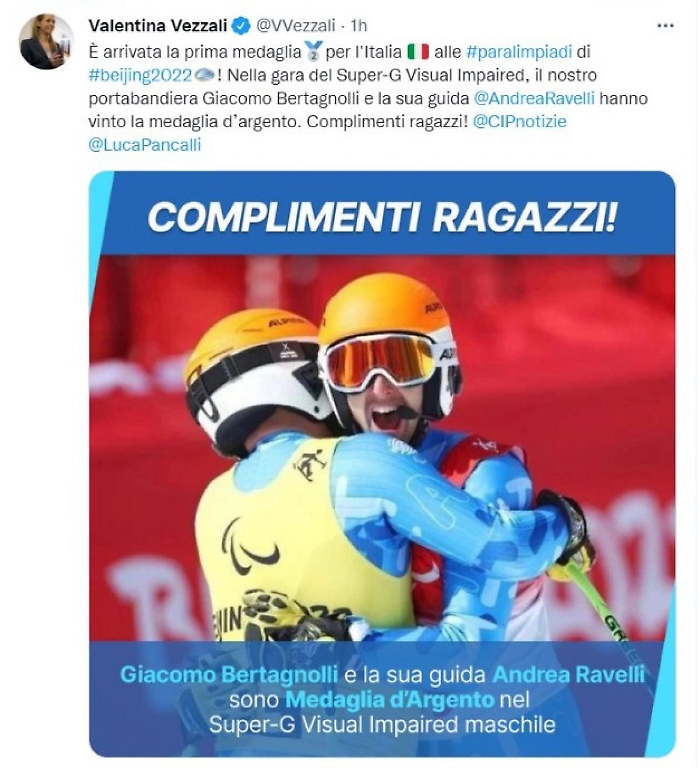
Task: Click the orange ski goggles in photo
Action: 379,361
